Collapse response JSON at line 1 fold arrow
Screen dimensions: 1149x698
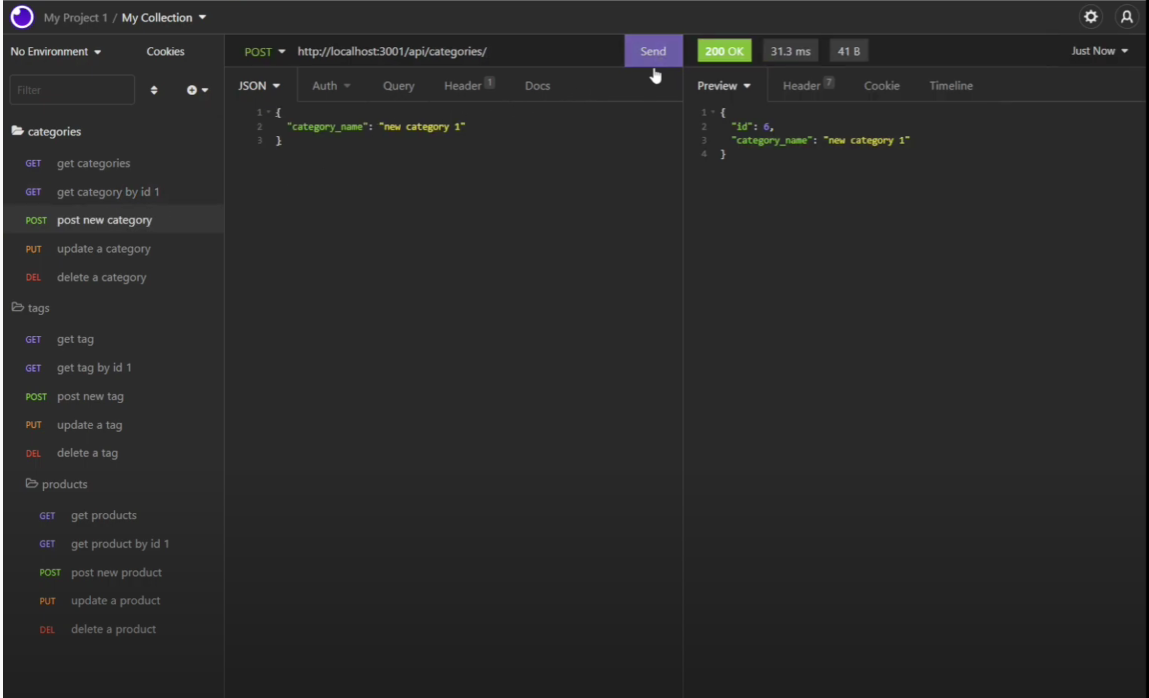click(x=712, y=112)
